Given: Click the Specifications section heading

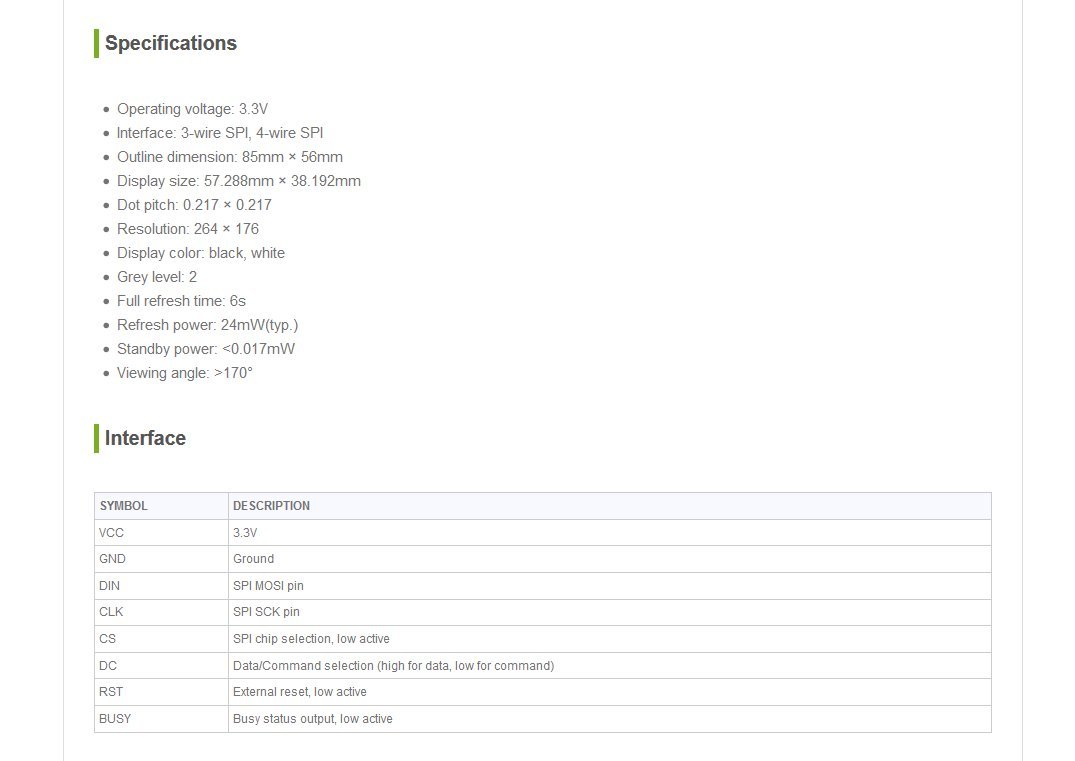Looking at the screenshot, I should [170, 43].
